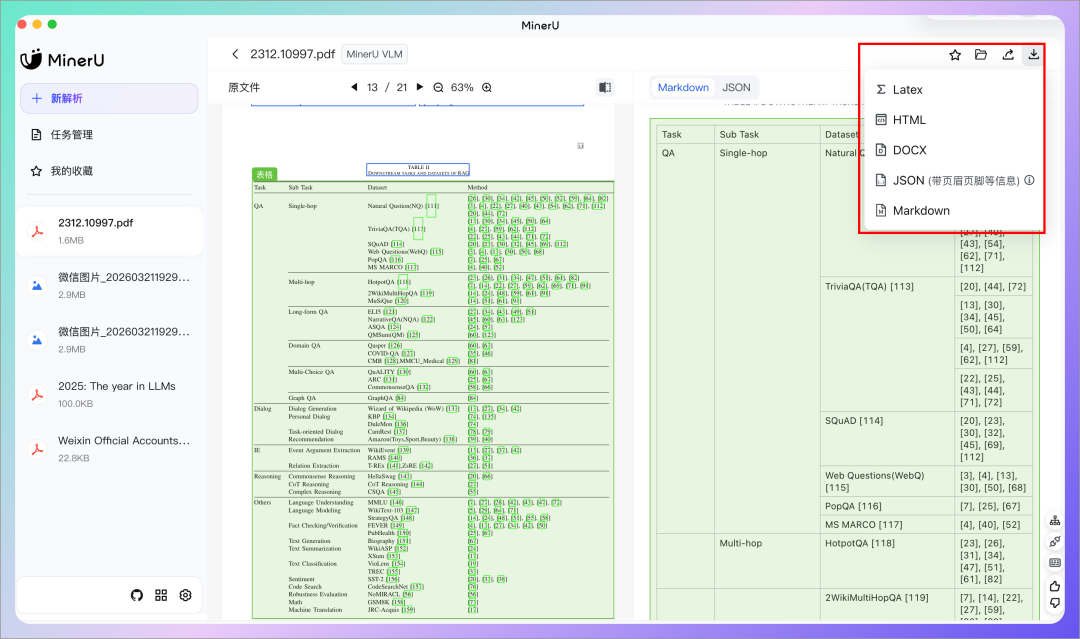
Task: Open 2025: The year in LLMs file
Action: (110, 394)
